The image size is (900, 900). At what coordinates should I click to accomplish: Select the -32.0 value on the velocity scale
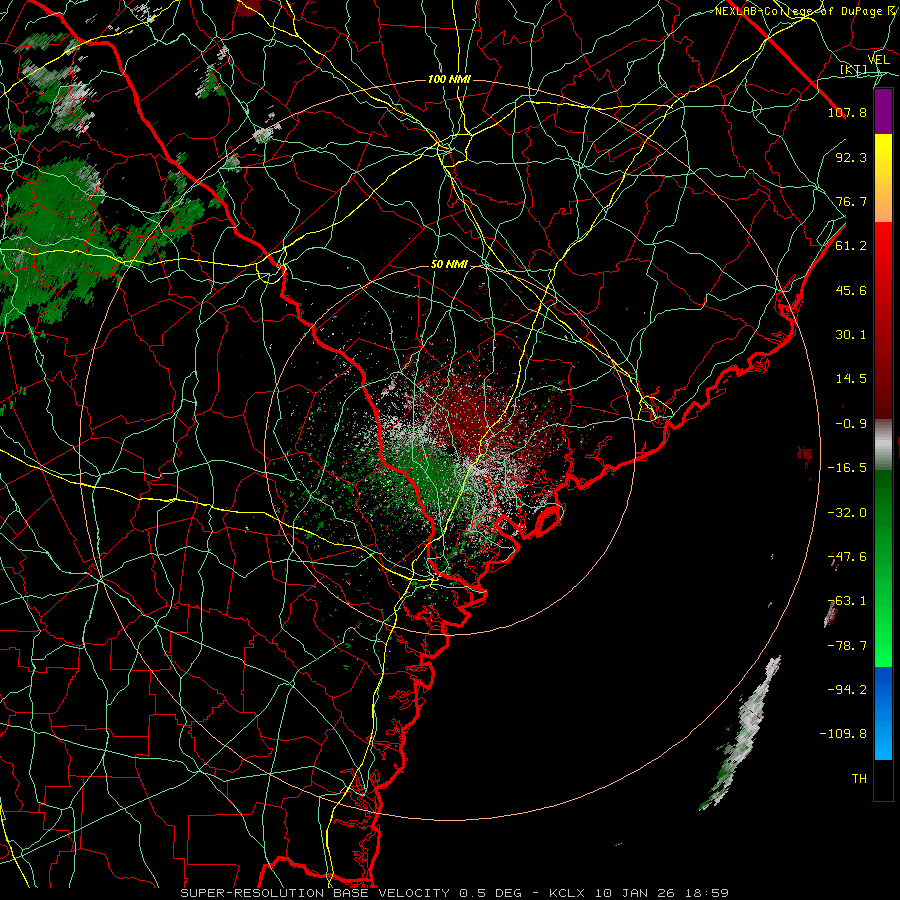(847, 513)
